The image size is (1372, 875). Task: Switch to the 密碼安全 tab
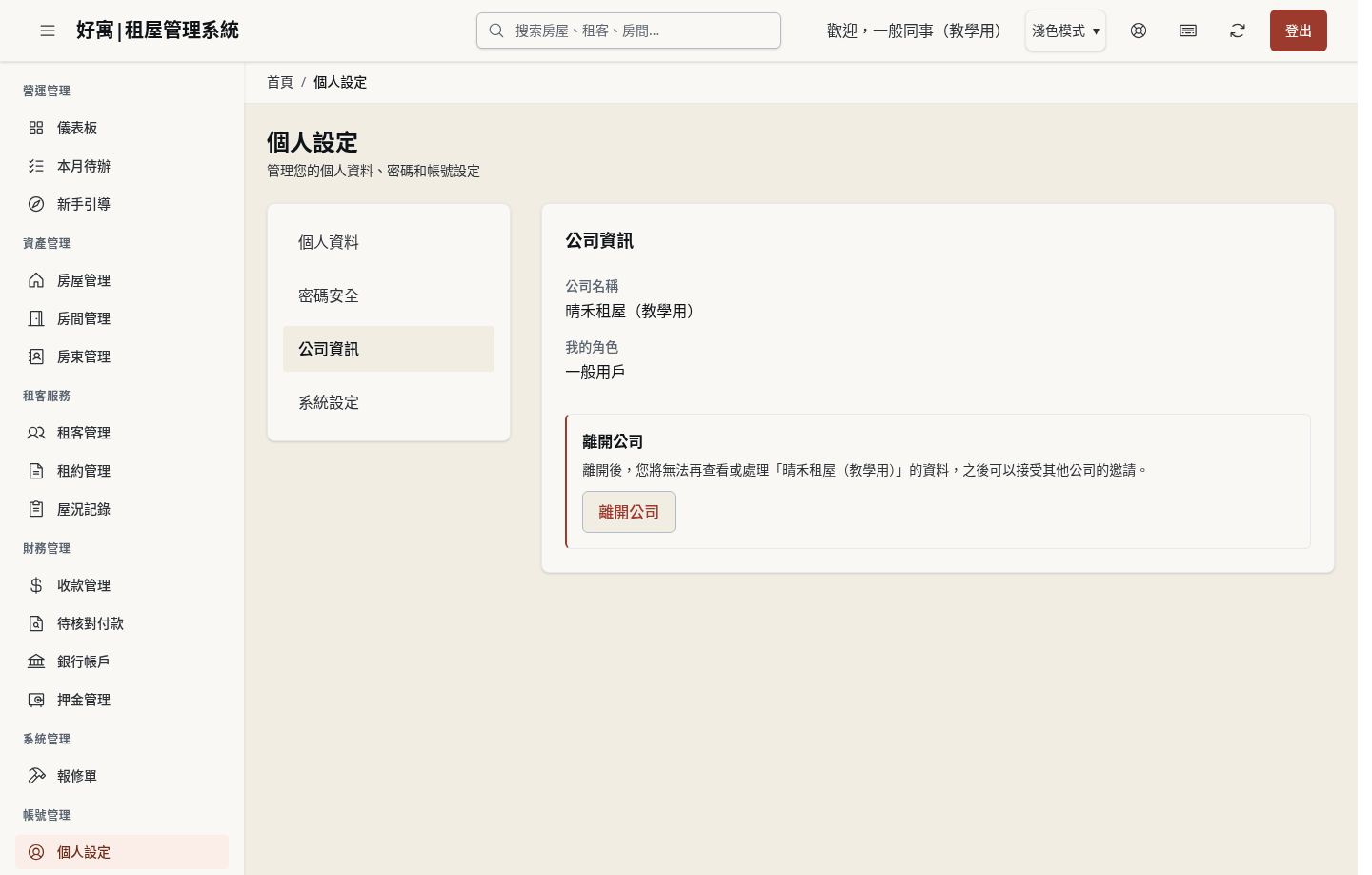pos(389,295)
